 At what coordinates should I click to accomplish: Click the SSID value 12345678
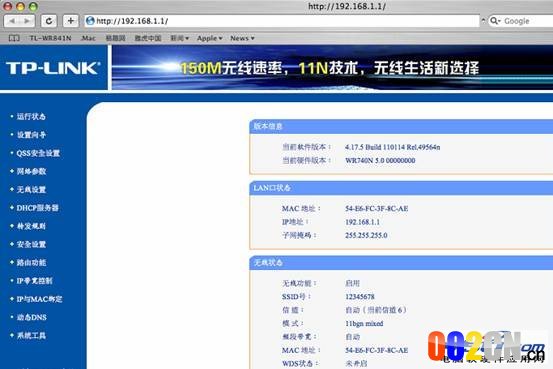(x=360, y=297)
